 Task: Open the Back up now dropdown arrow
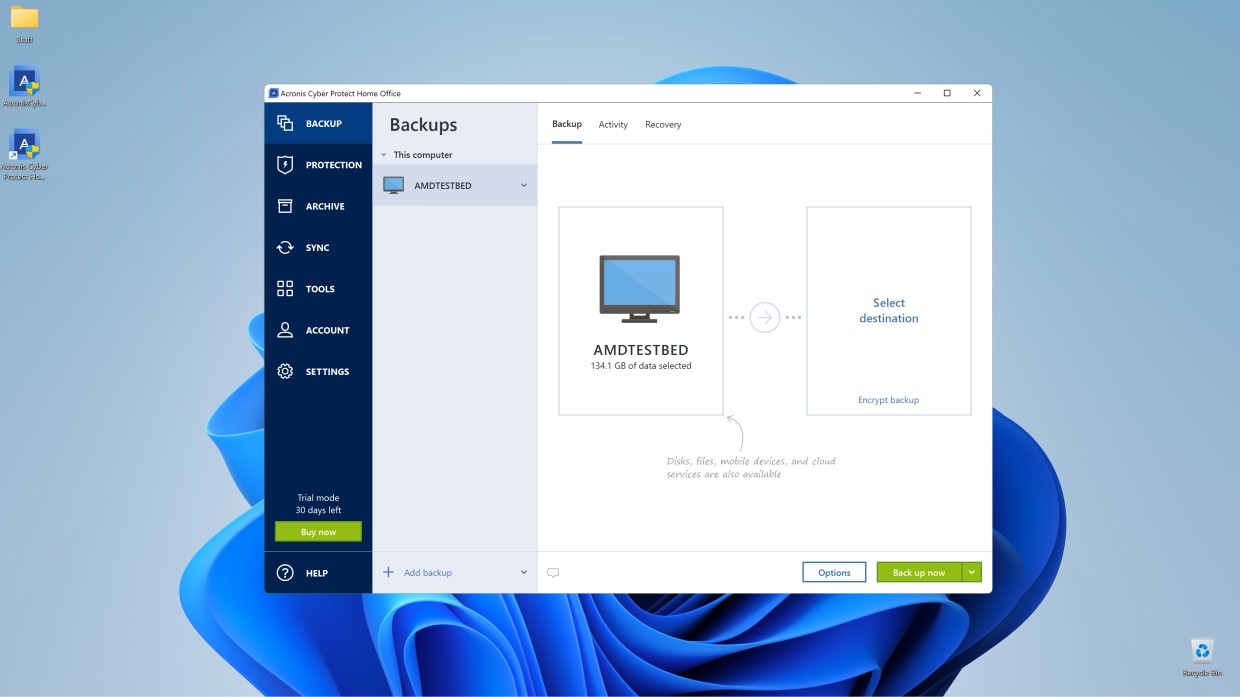click(971, 572)
